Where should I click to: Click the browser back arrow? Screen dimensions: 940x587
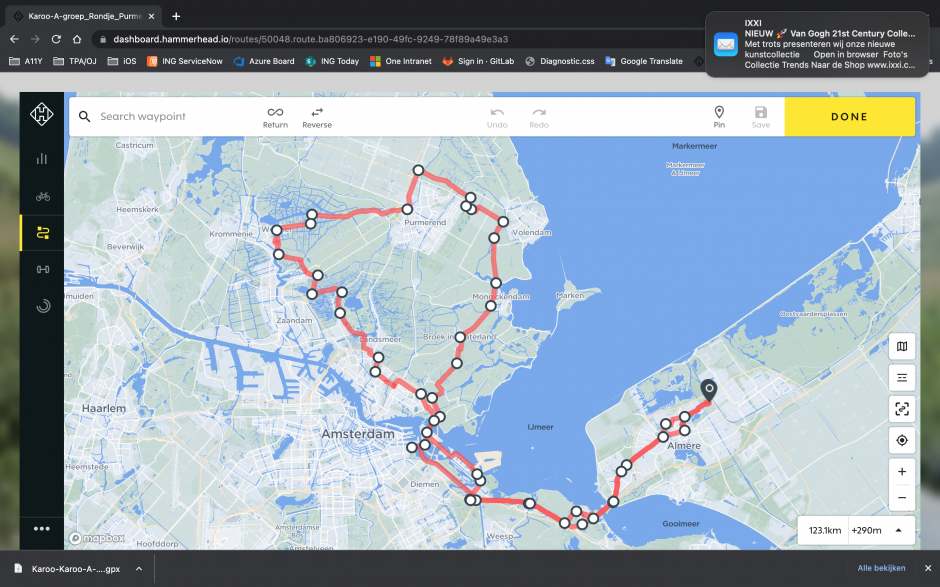tap(14, 39)
